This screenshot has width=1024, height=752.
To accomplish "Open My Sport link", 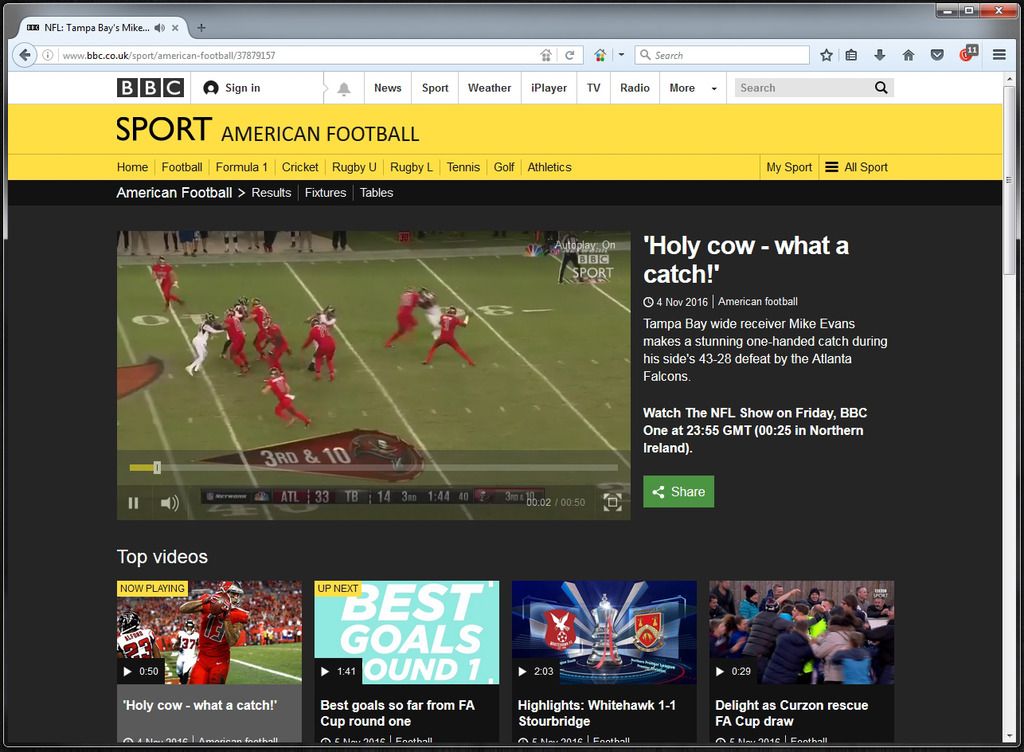I will pyautogui.click(x=789, y=167).
